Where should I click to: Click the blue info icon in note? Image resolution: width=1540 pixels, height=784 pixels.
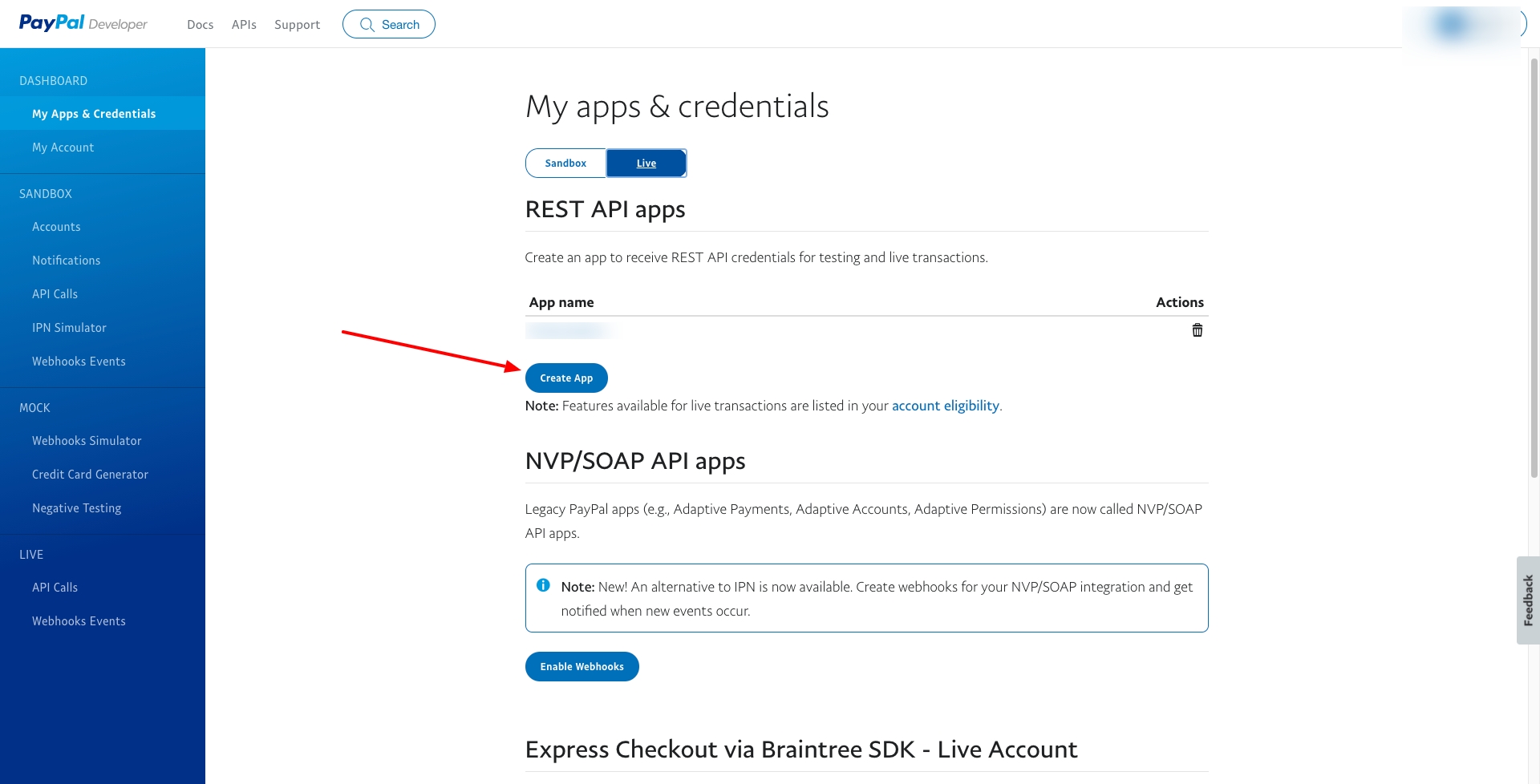pyautogui.click(x=543, y=585)
